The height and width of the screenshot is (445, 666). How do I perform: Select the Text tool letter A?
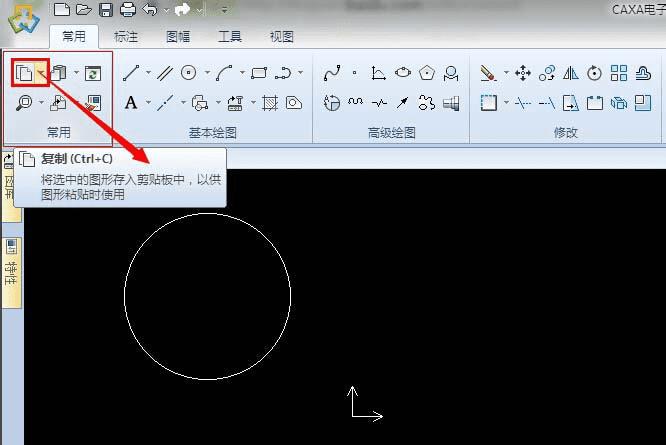coord(131,103)
